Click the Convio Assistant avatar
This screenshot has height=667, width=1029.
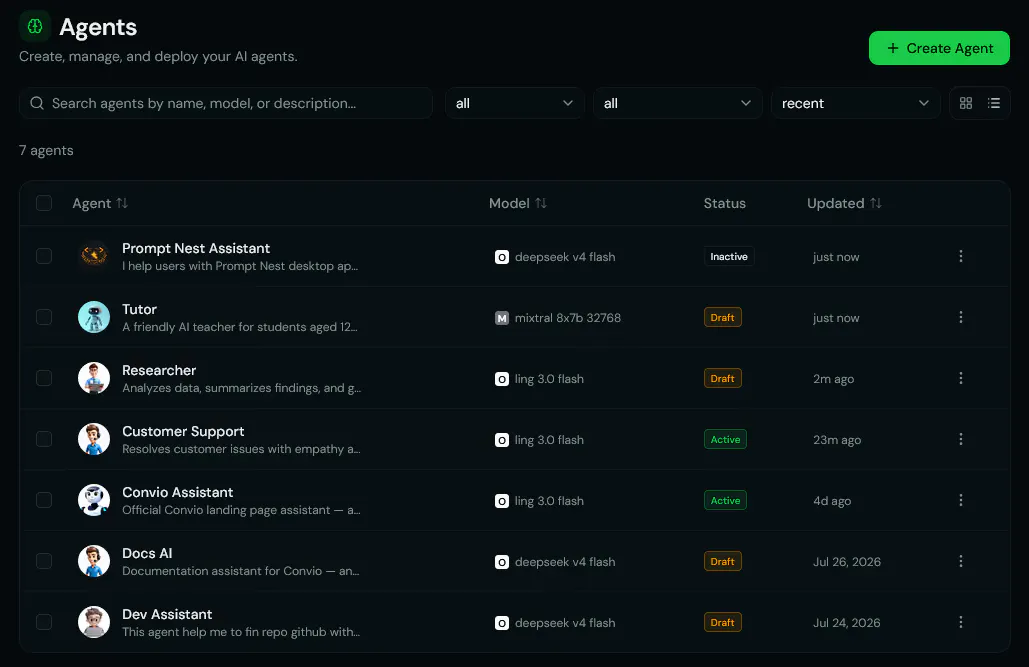(94, 500)
